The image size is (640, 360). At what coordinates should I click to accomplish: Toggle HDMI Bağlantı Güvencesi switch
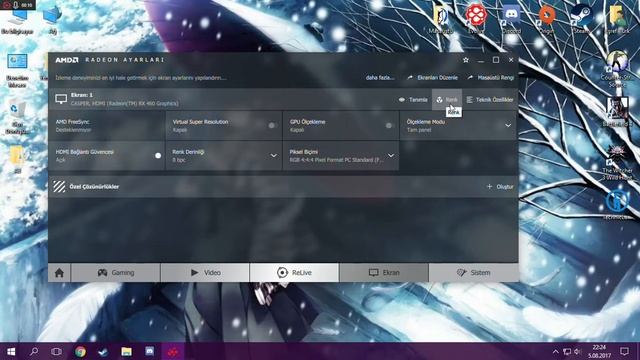click(x=157, y=156)
